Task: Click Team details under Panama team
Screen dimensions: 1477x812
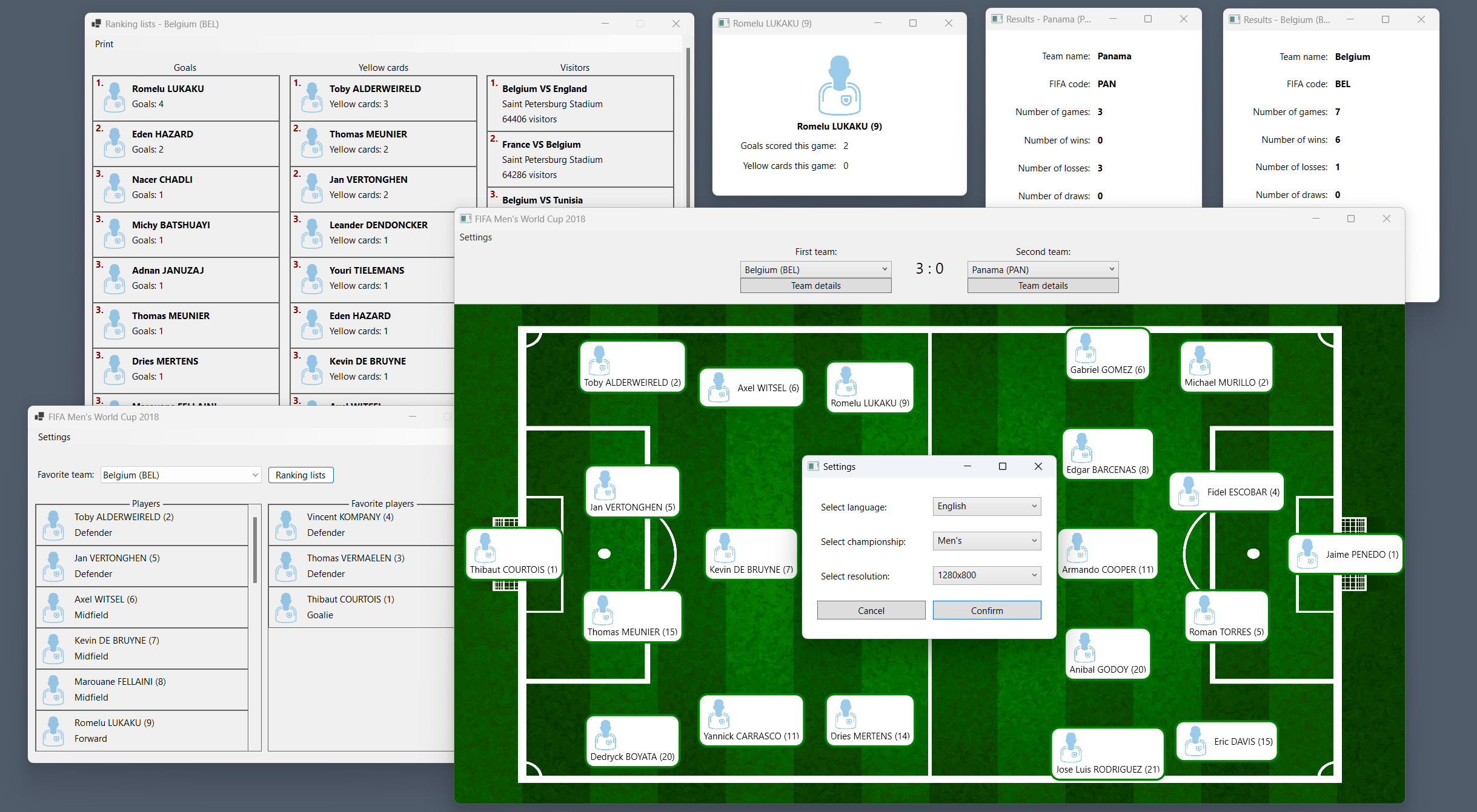Action: tap(1042, 286)
